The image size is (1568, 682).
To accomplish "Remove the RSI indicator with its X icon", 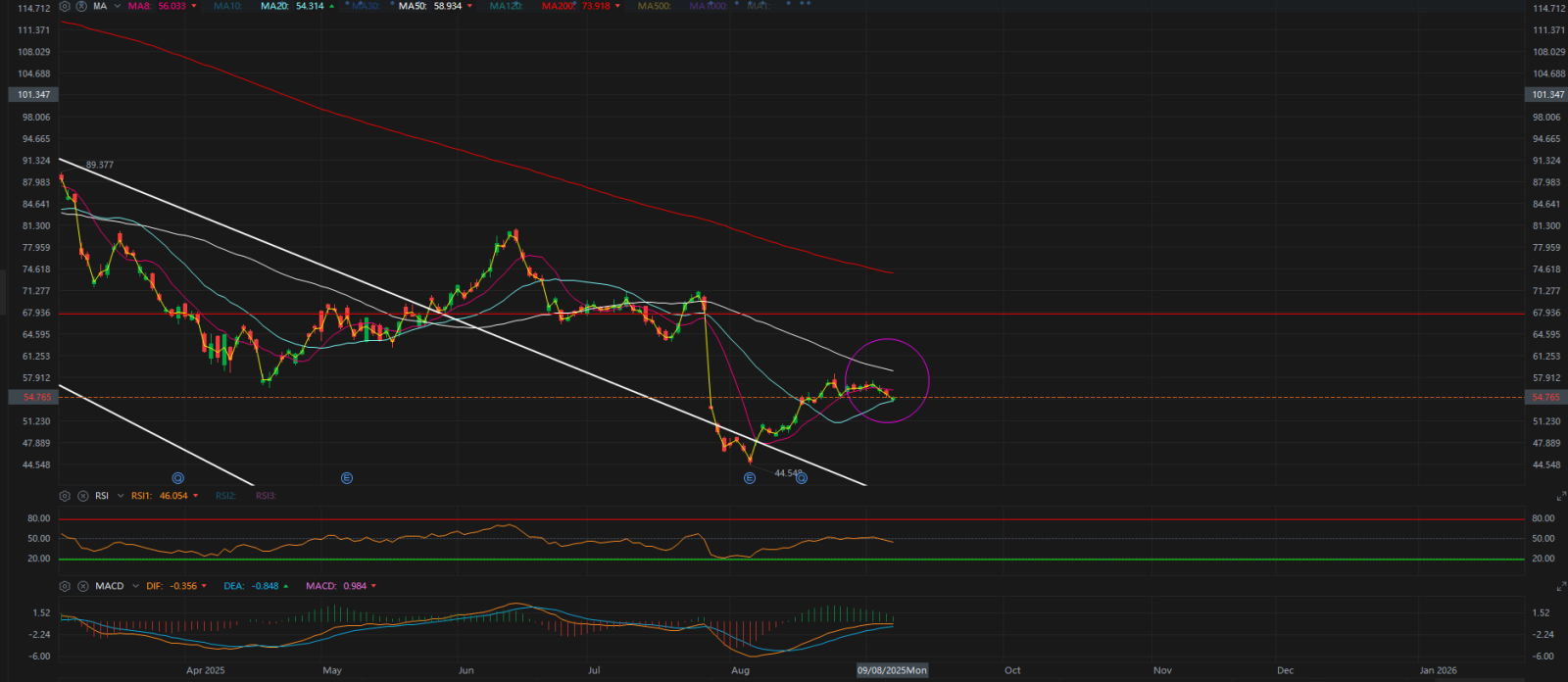I will pyautogui.click(x=80, y=496).
